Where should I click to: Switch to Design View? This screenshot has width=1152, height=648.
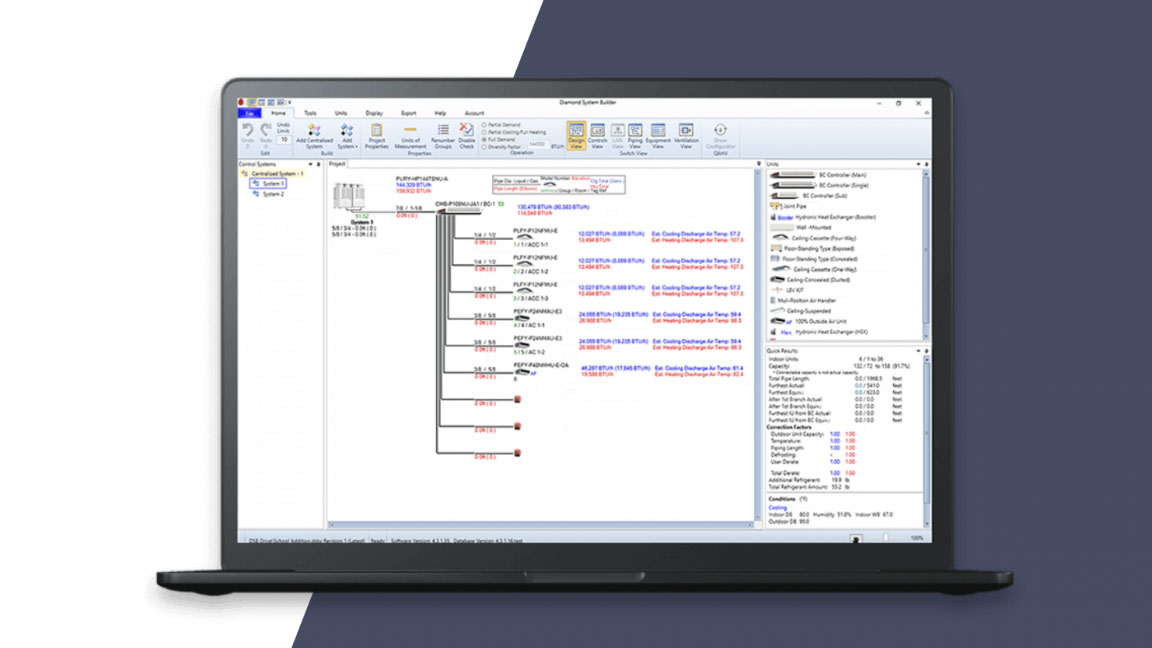576,137
